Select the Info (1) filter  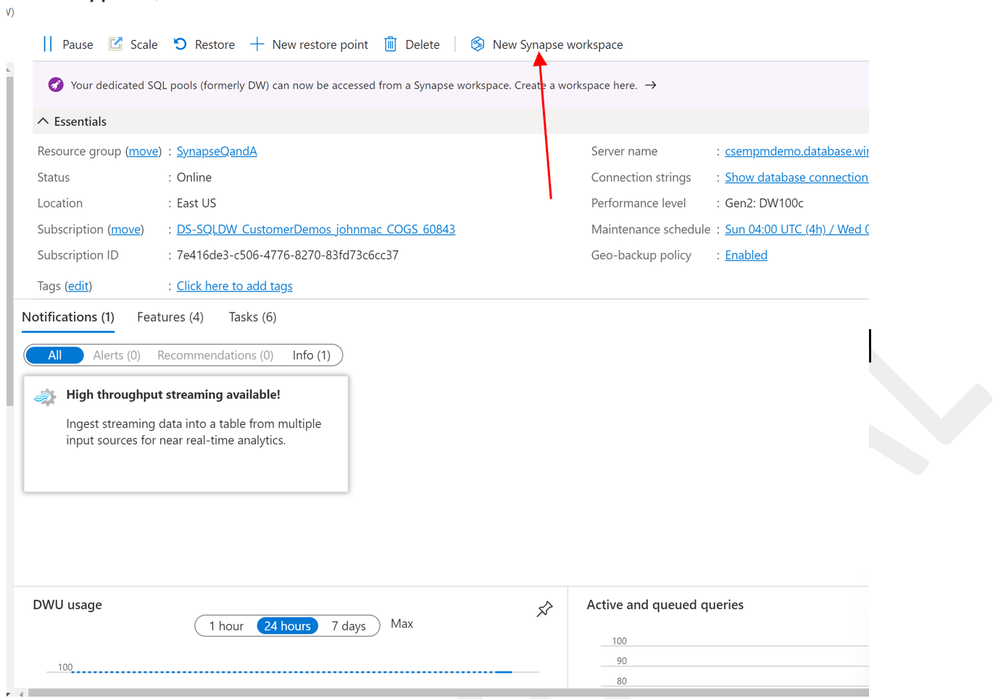click(311, 355)
